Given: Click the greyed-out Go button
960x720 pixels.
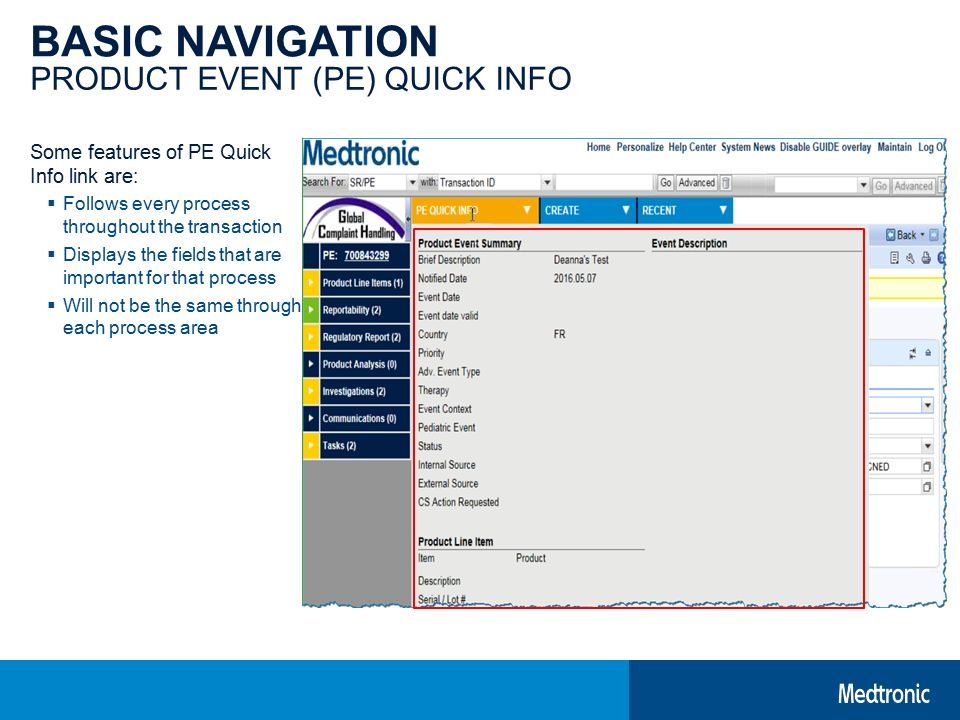Looking at the screenshot, I should point(880,185).
